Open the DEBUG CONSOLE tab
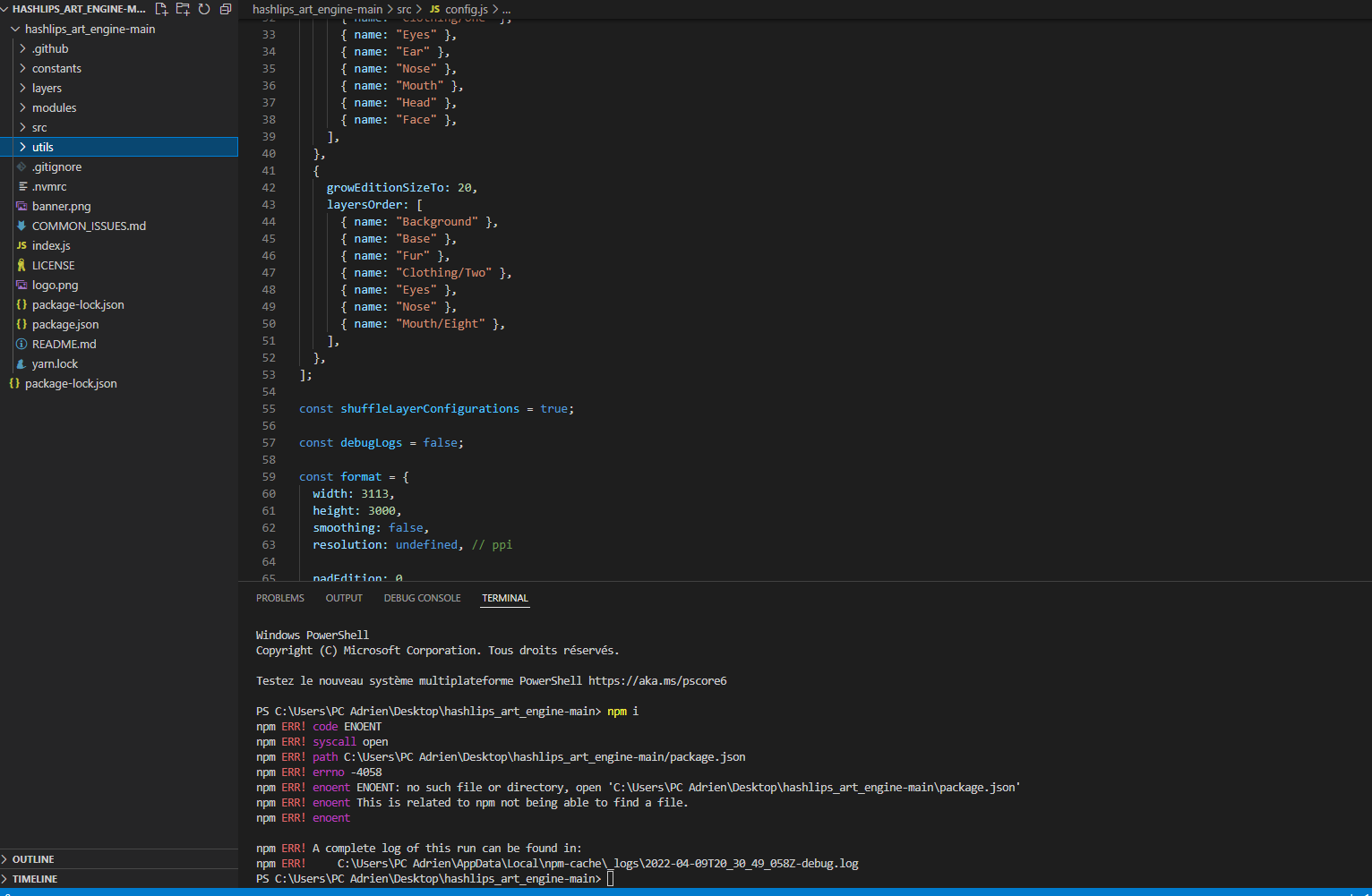Viewport: 1372px width, 896px height. coord(422,597)
